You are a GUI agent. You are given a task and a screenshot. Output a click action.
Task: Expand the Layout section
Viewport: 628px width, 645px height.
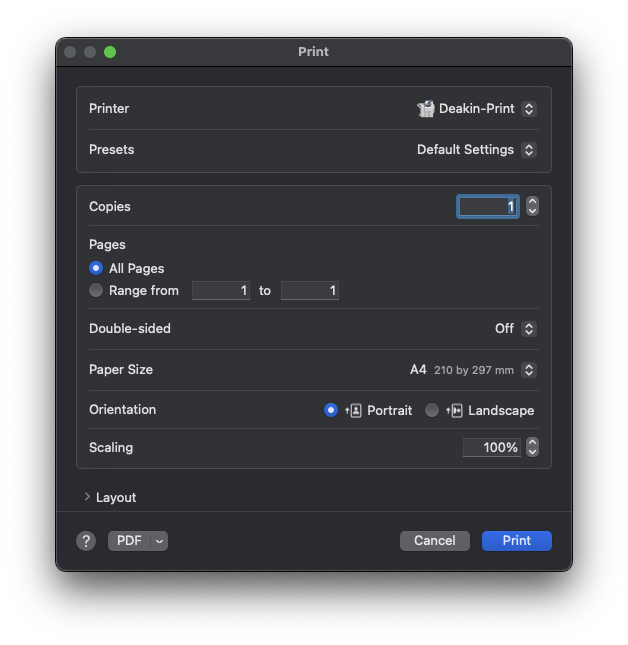point(87,497)
